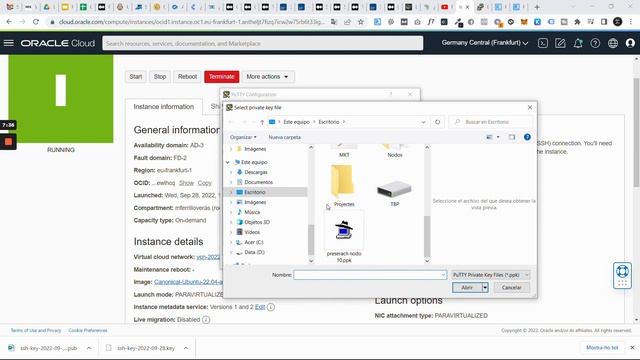Image resolution: width=640 pixels, height=360 pixels.
Task: Click the Edit link for Instance metadata service
Action: pos(260,307)
